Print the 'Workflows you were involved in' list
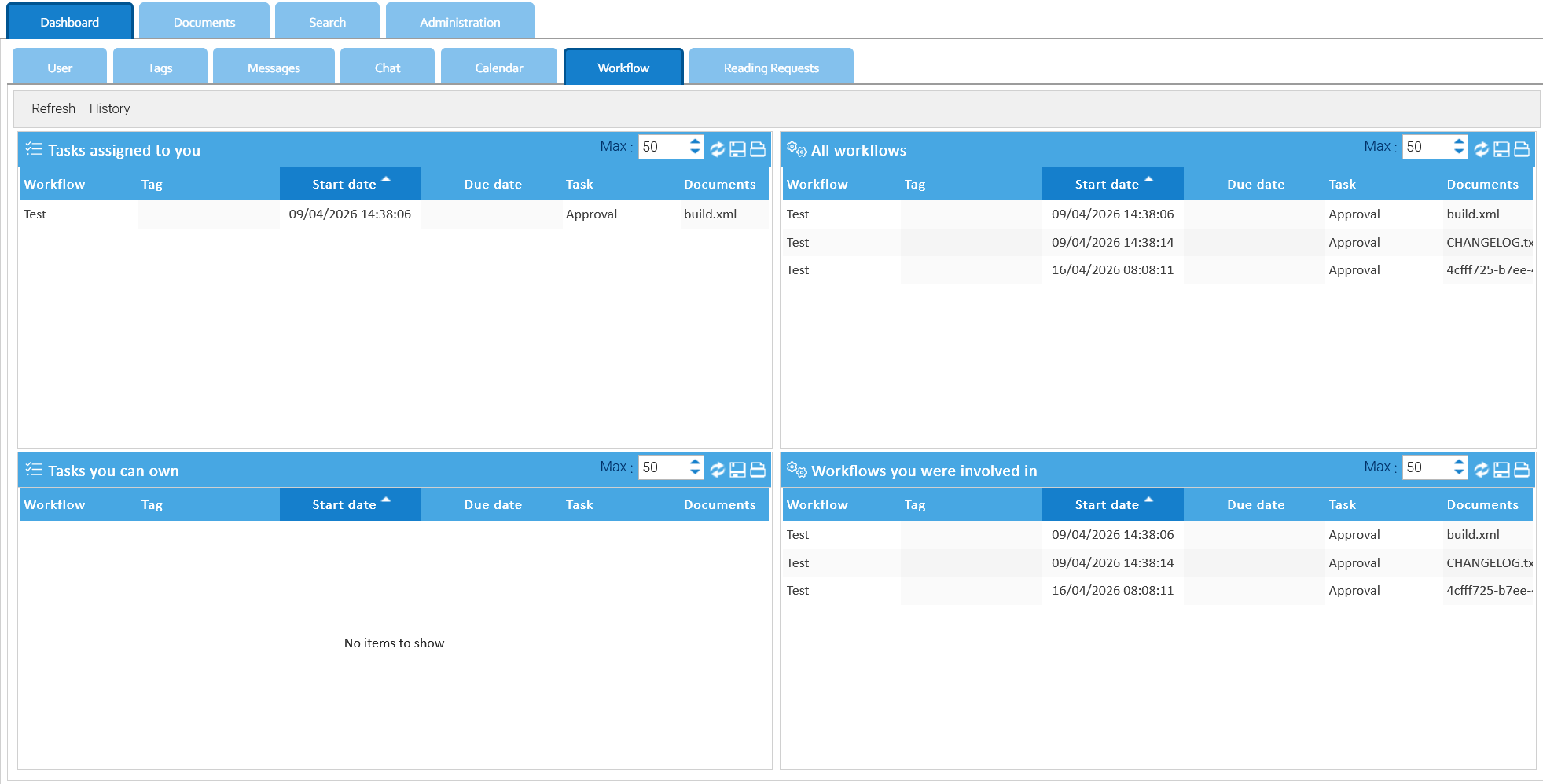The height and width of the screenshot is (784, 1543). click(1522, 470)
